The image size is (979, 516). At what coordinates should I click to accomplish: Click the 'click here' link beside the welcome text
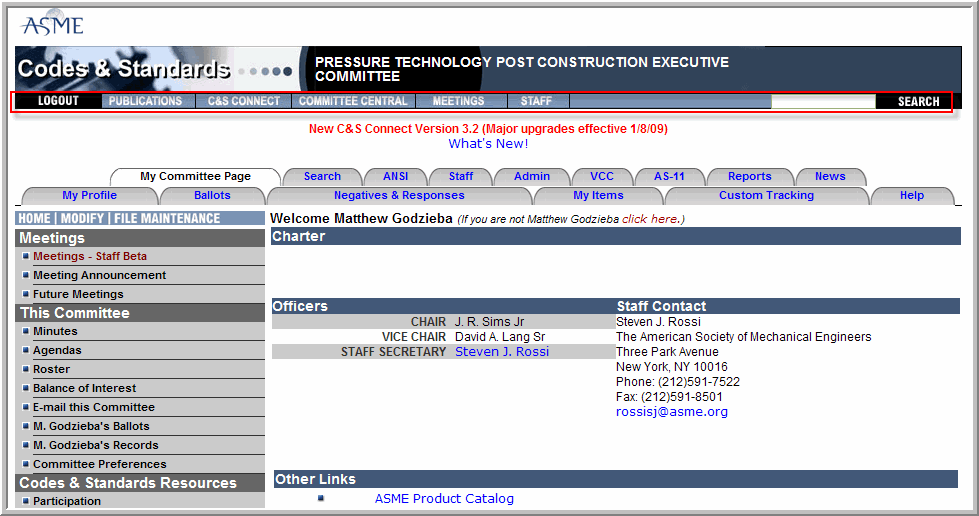click(649, 219)
